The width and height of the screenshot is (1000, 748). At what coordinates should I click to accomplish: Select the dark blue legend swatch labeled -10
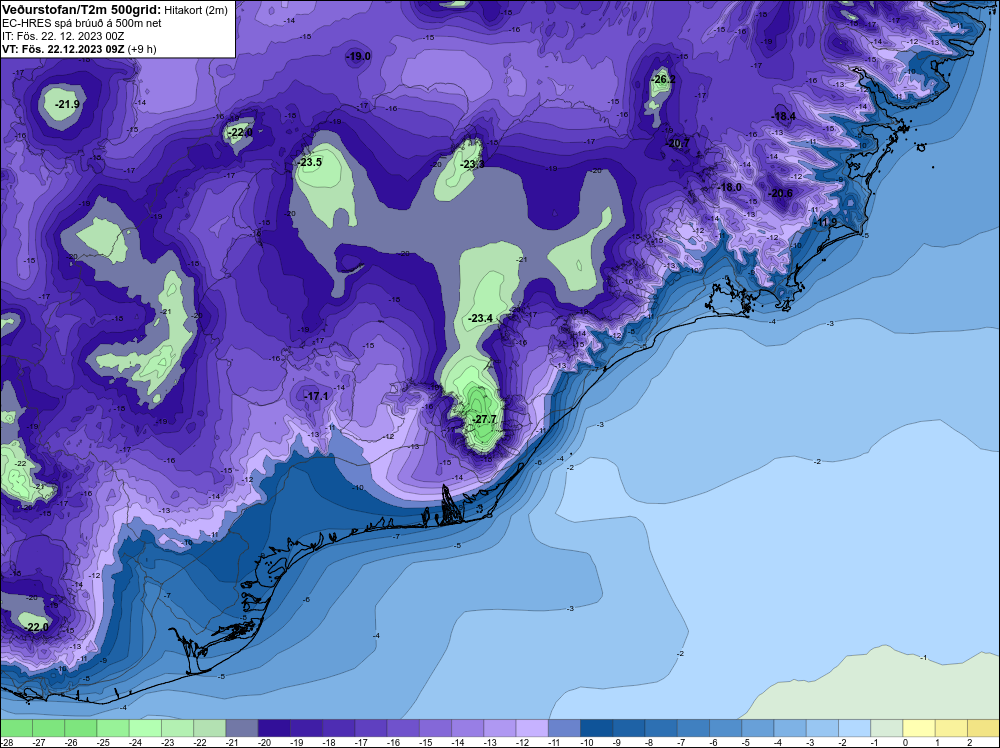pos(596,728)
